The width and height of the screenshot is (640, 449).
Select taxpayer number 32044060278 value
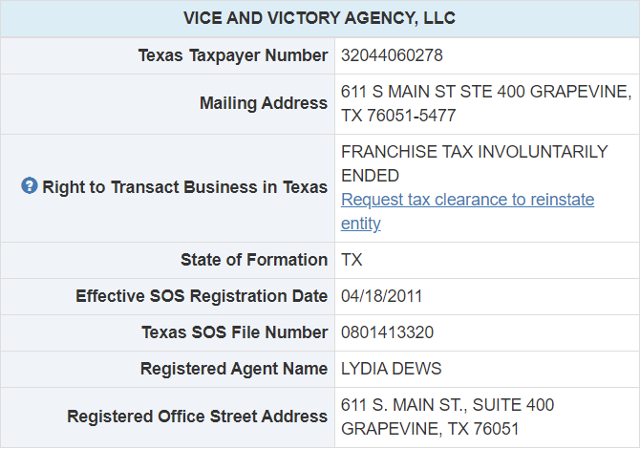coord(392,55)
